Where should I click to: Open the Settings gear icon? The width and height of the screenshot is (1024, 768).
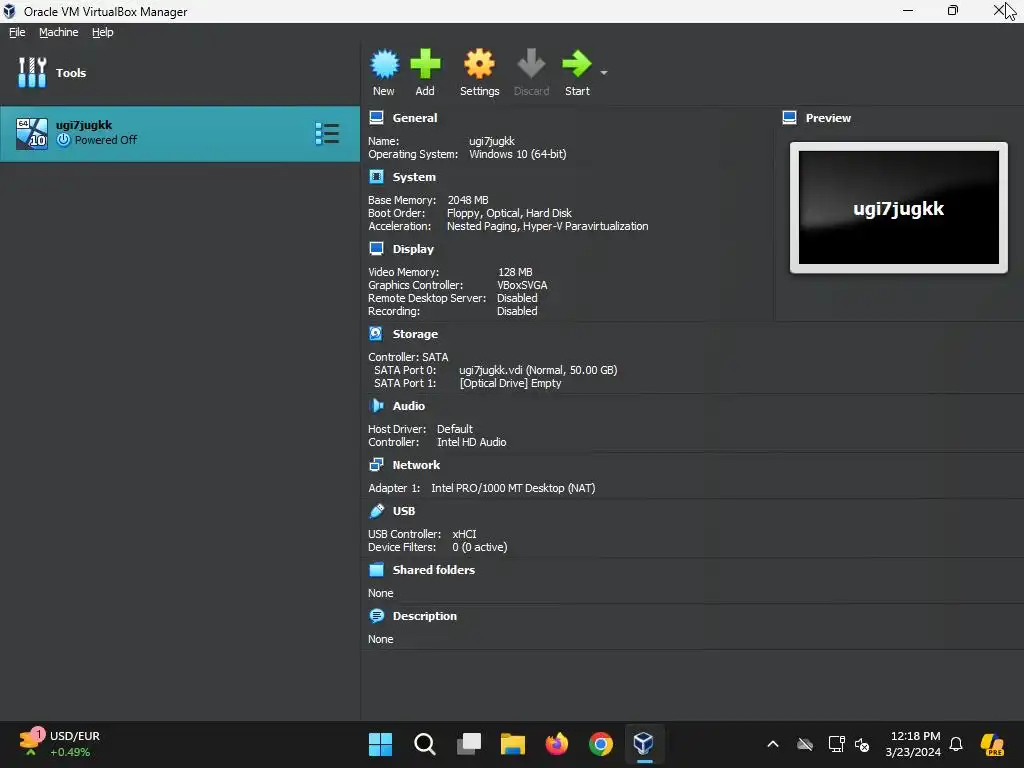tap(479, 64)
